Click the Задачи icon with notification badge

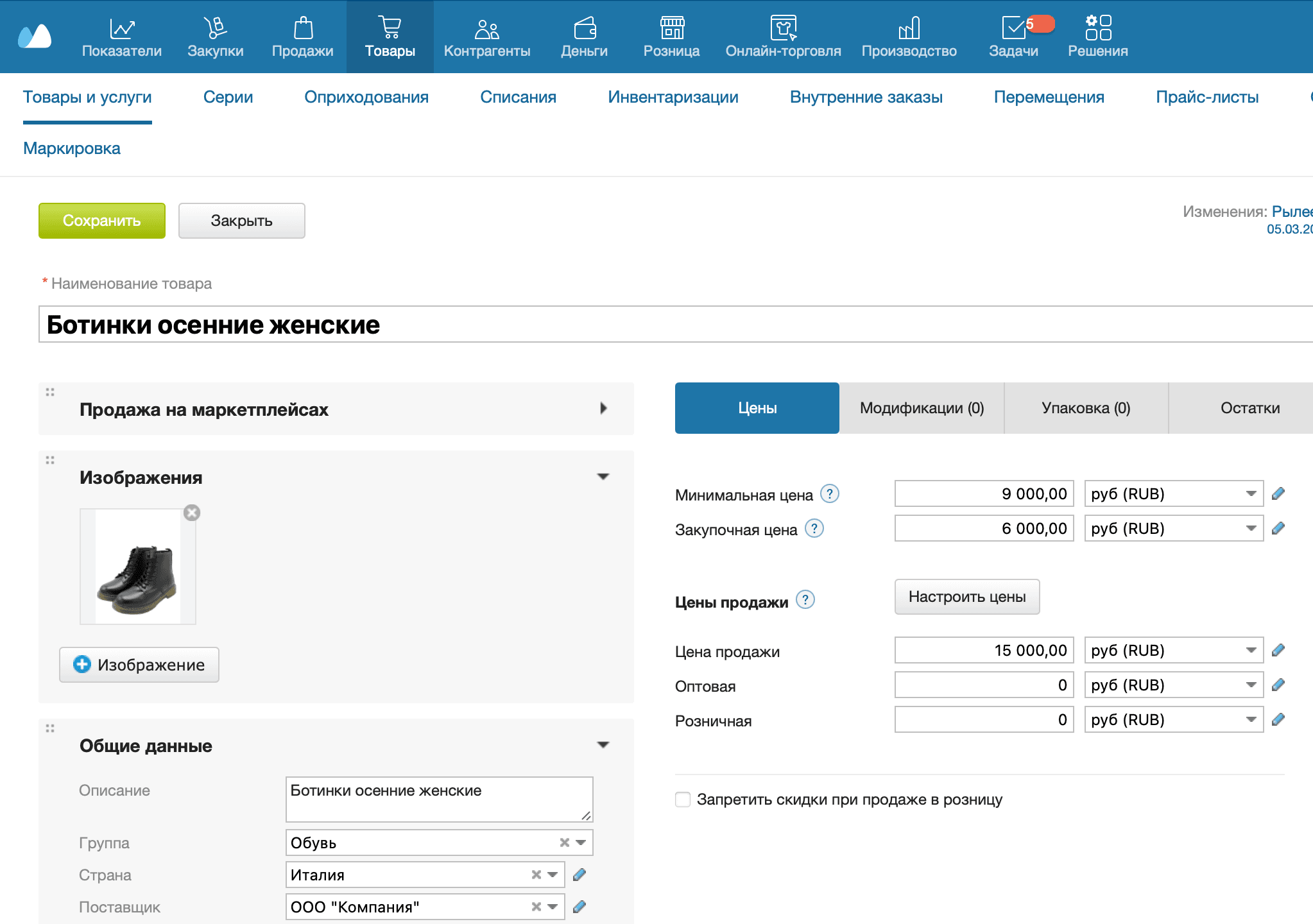[1014, 27]
